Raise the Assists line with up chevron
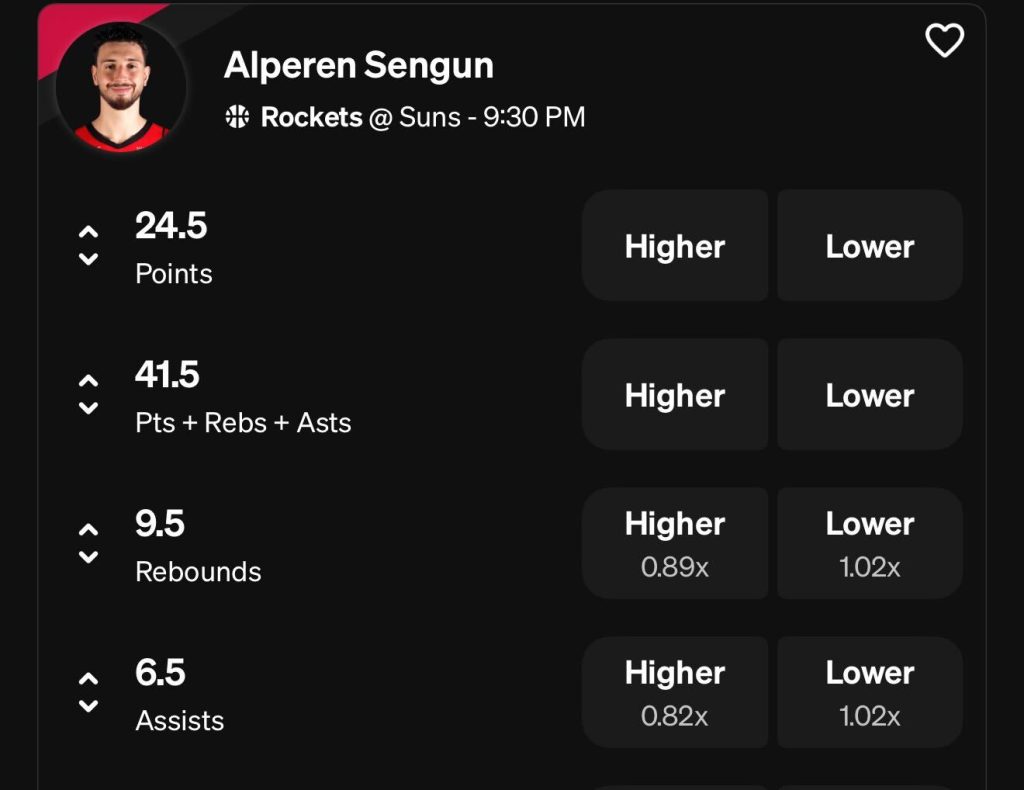Image resolution: width=1024 pixels, height=790 pixels. pyautogui.click(x=89, y=679)
